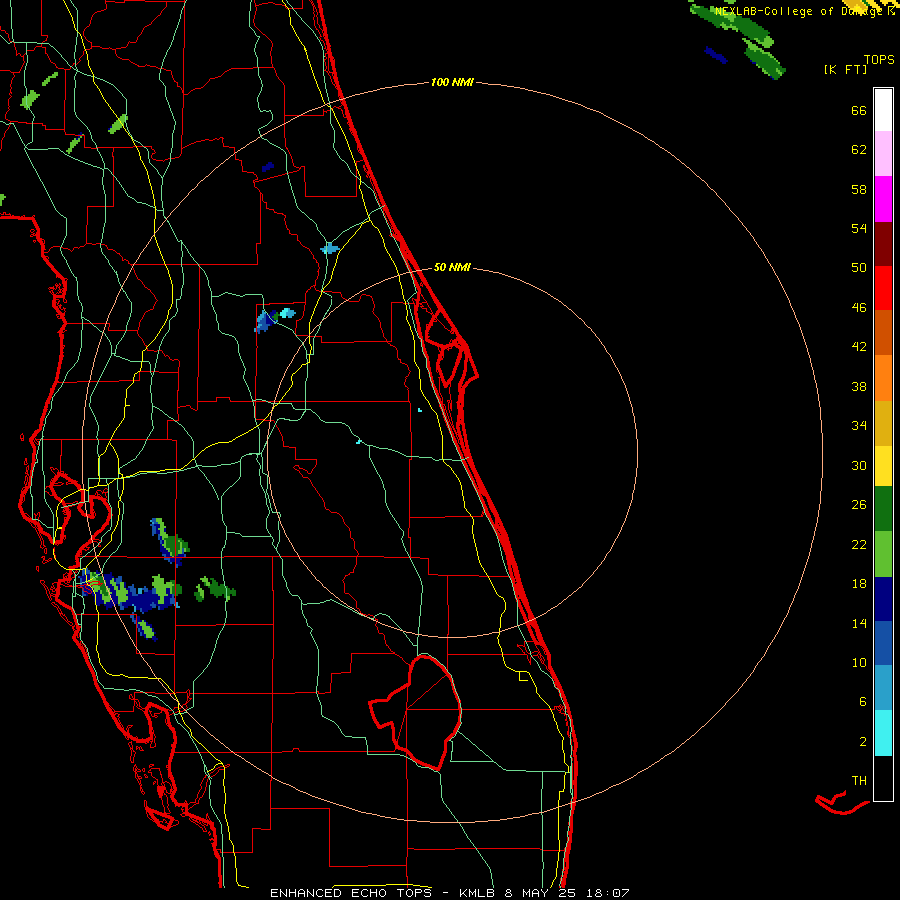Click the "18" scale value on the legend
The height and width of the screenshot is (900, 900).
(859, 584)
